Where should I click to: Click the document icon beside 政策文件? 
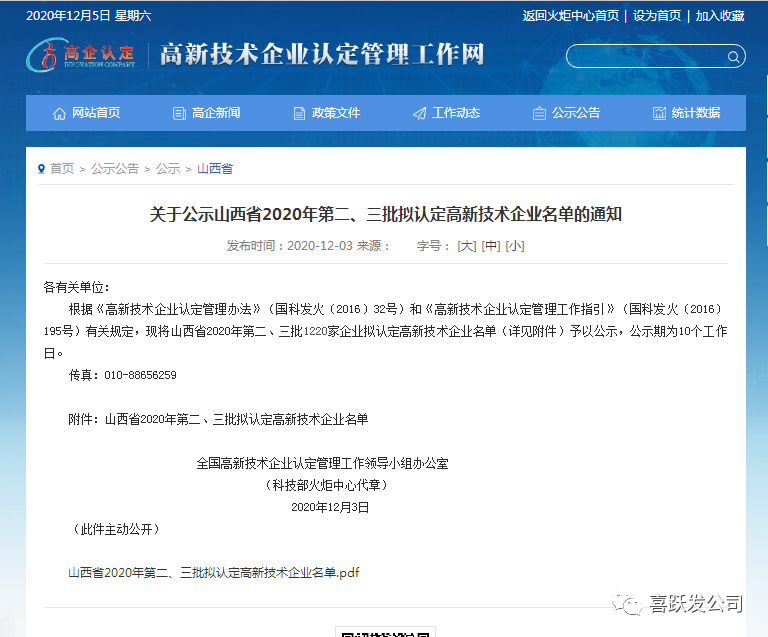299,114
